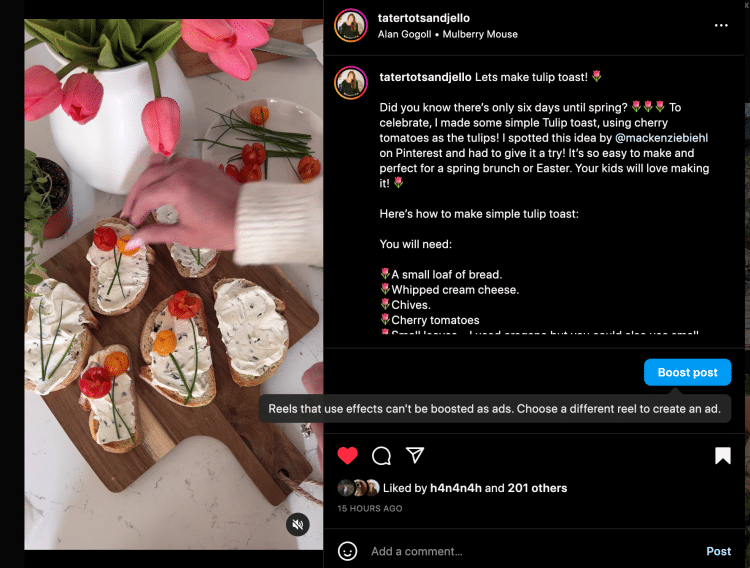Click the profile picture beside the caption
Viewport: 750px width, 568px height.
click(x=351, y=83)
